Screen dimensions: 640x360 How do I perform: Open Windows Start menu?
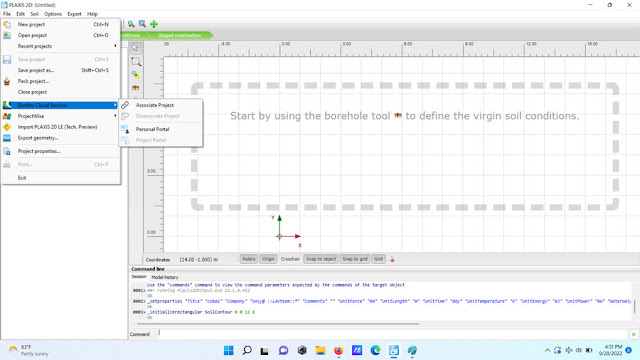[x=229, y=350]
